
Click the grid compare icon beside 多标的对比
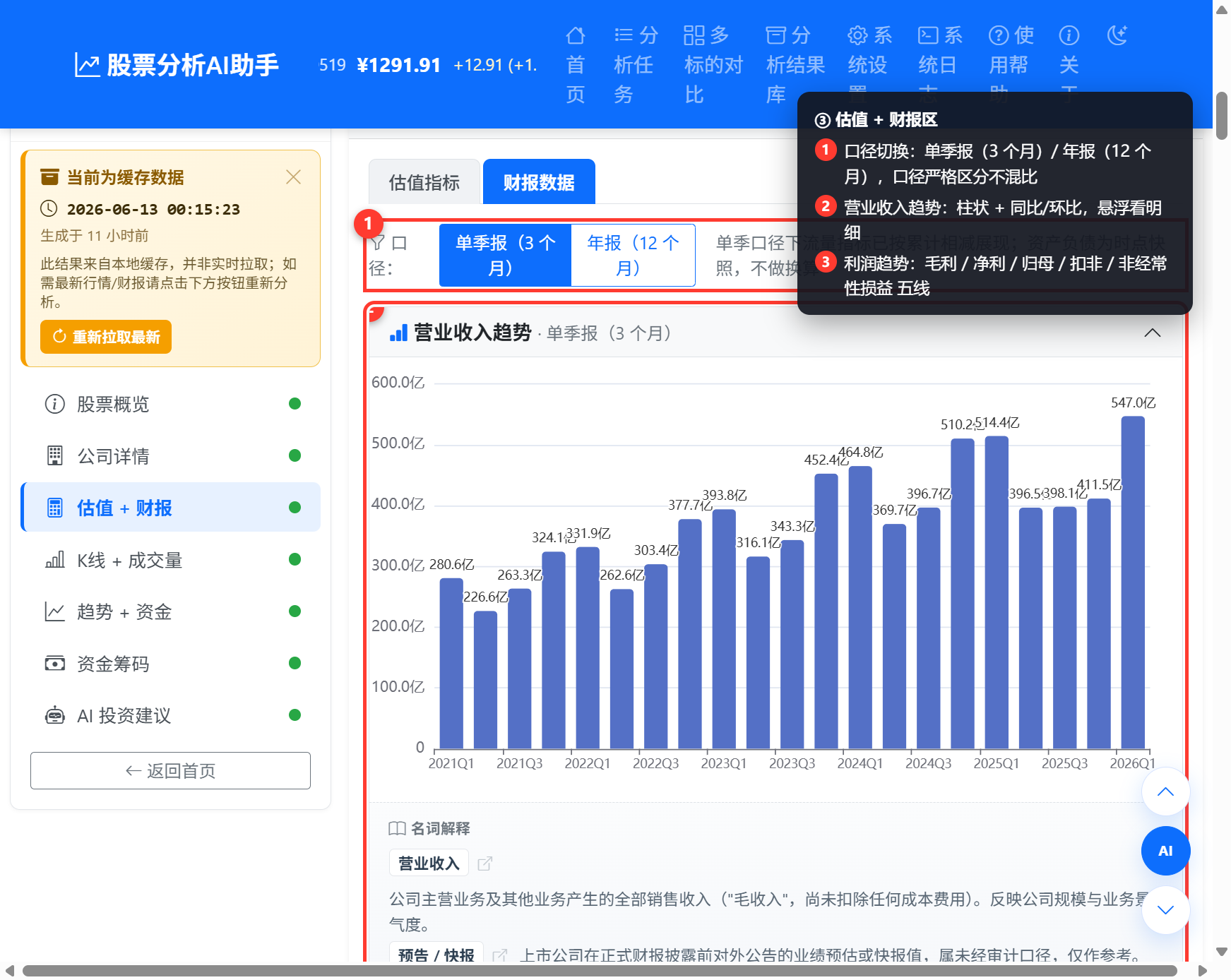(694, 35)
